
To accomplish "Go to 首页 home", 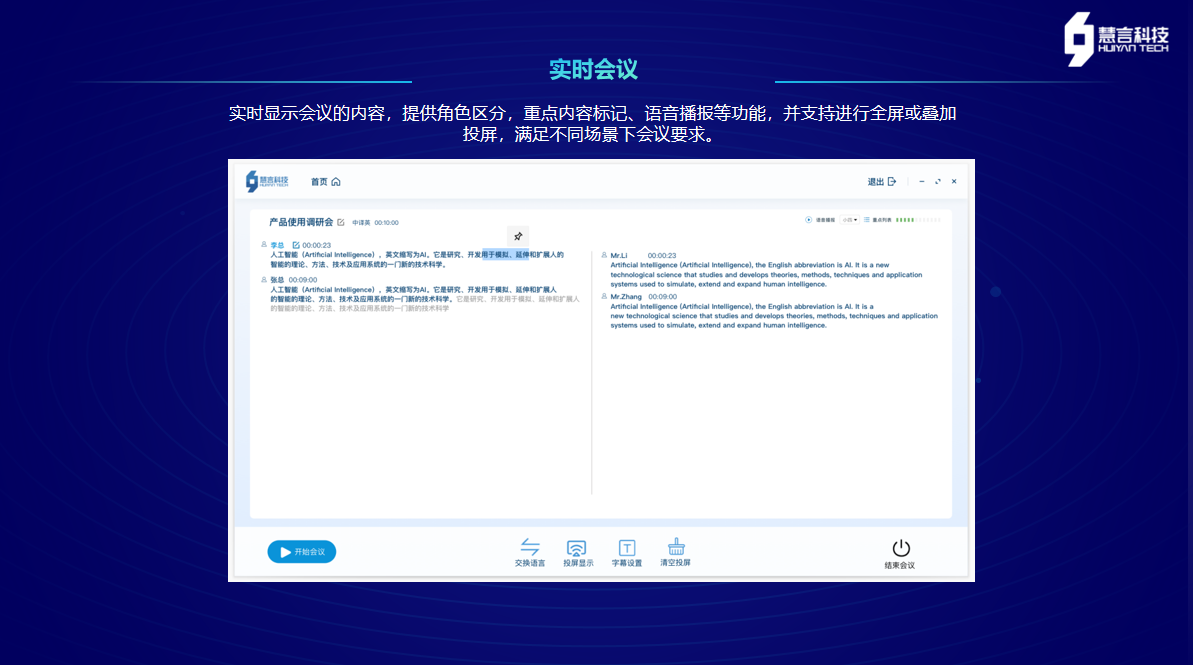I will pyautogui.click(x=325, y=182).
